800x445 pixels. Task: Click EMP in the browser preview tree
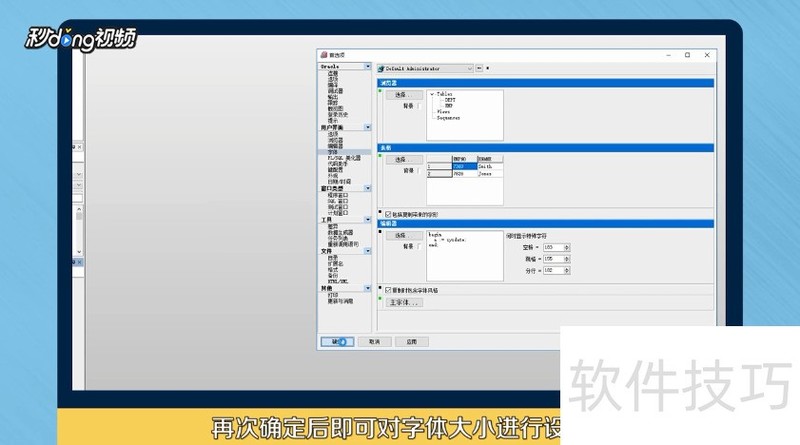(449, 106)
